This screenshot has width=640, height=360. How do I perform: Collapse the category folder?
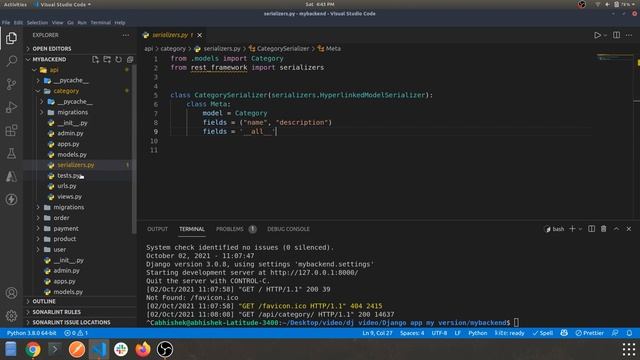coord(66,91)
